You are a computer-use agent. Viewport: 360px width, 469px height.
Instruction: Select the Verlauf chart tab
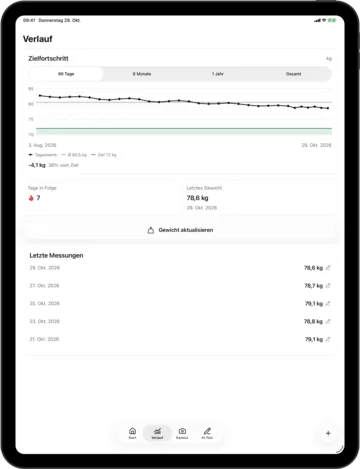[157, 433]
